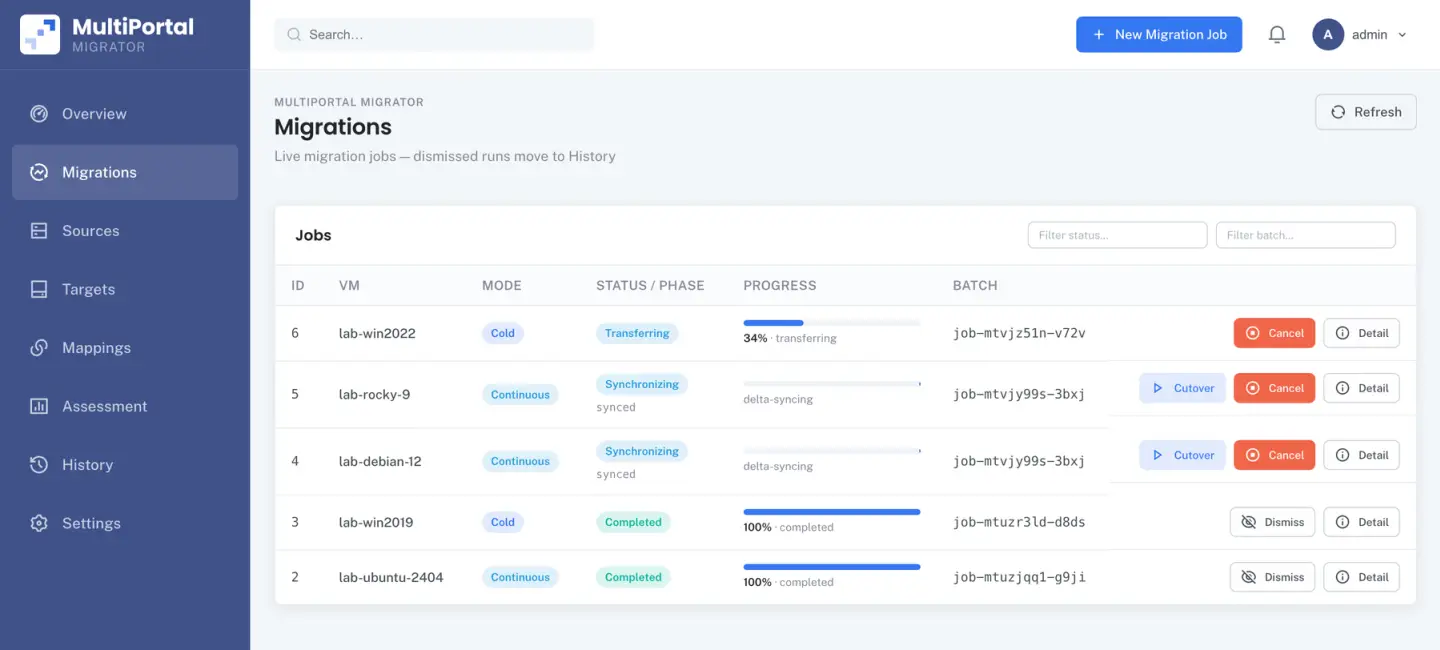Screen dimensions: 1440x650
Task: Click the MultiPortal Migrator logo icon
Action: click(40, 34)
